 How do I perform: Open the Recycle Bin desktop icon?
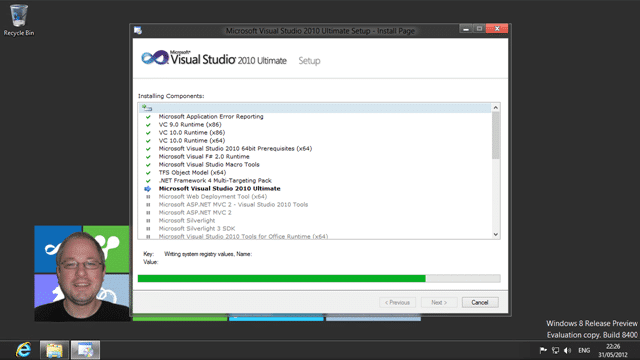pos(19,20)
